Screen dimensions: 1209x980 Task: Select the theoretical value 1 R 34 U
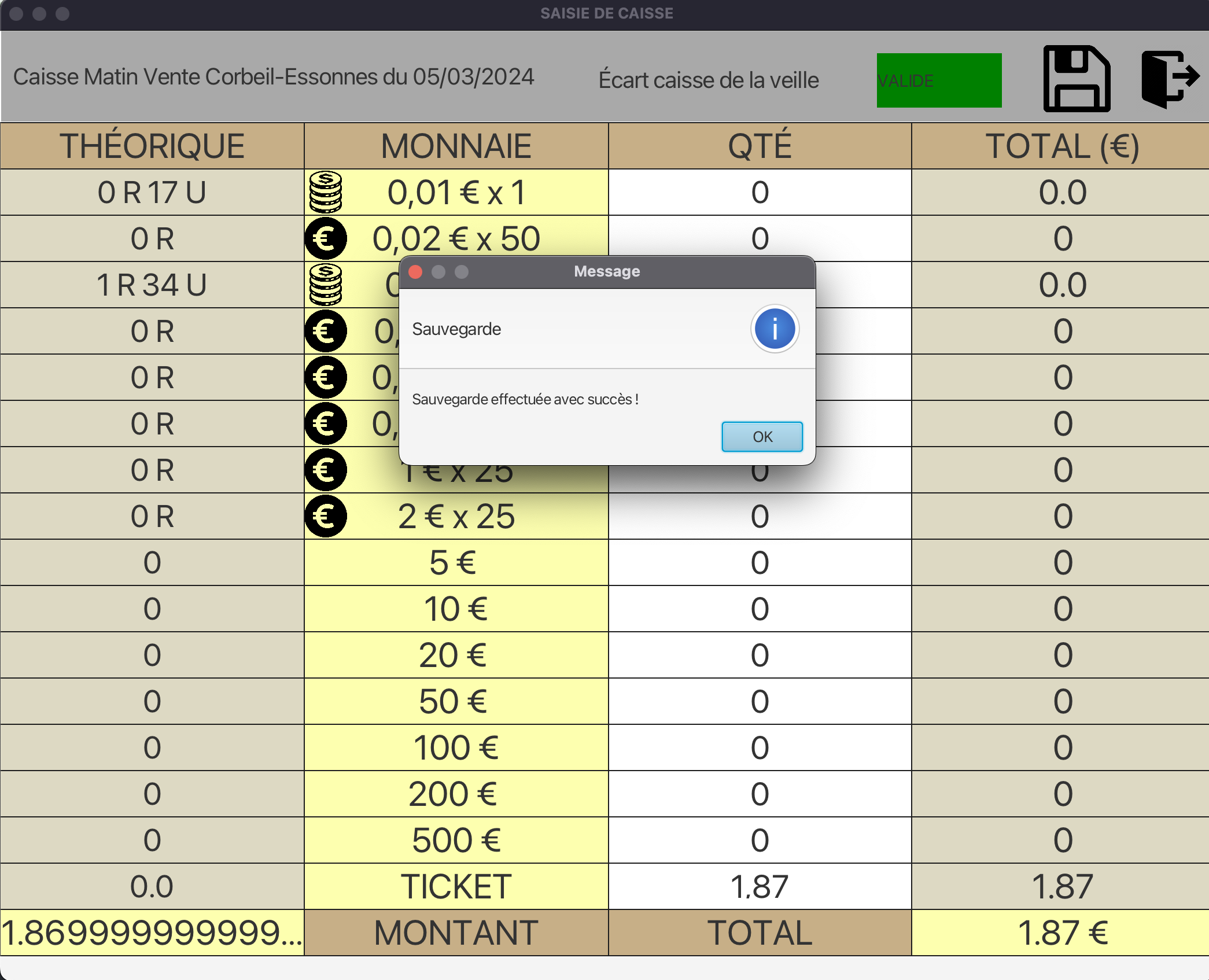coord(152,285)
